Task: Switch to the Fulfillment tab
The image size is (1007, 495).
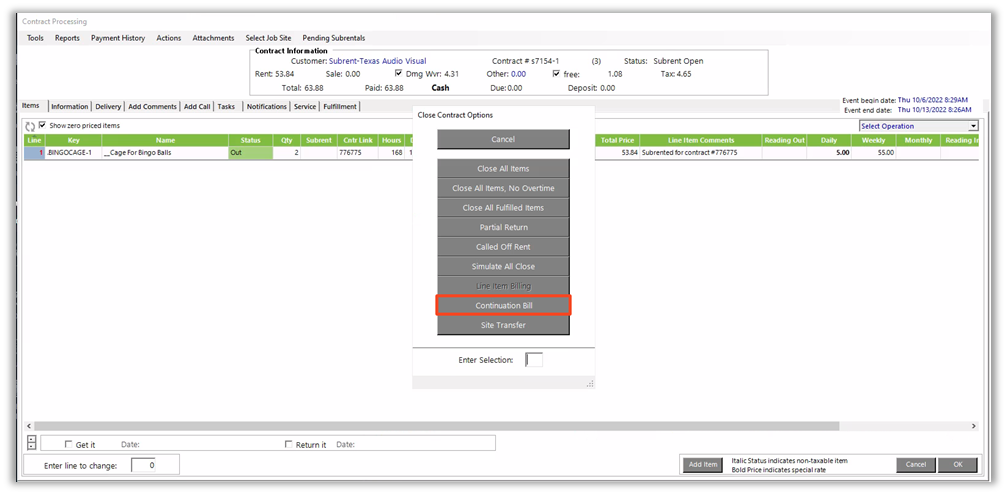Action: 339,106
